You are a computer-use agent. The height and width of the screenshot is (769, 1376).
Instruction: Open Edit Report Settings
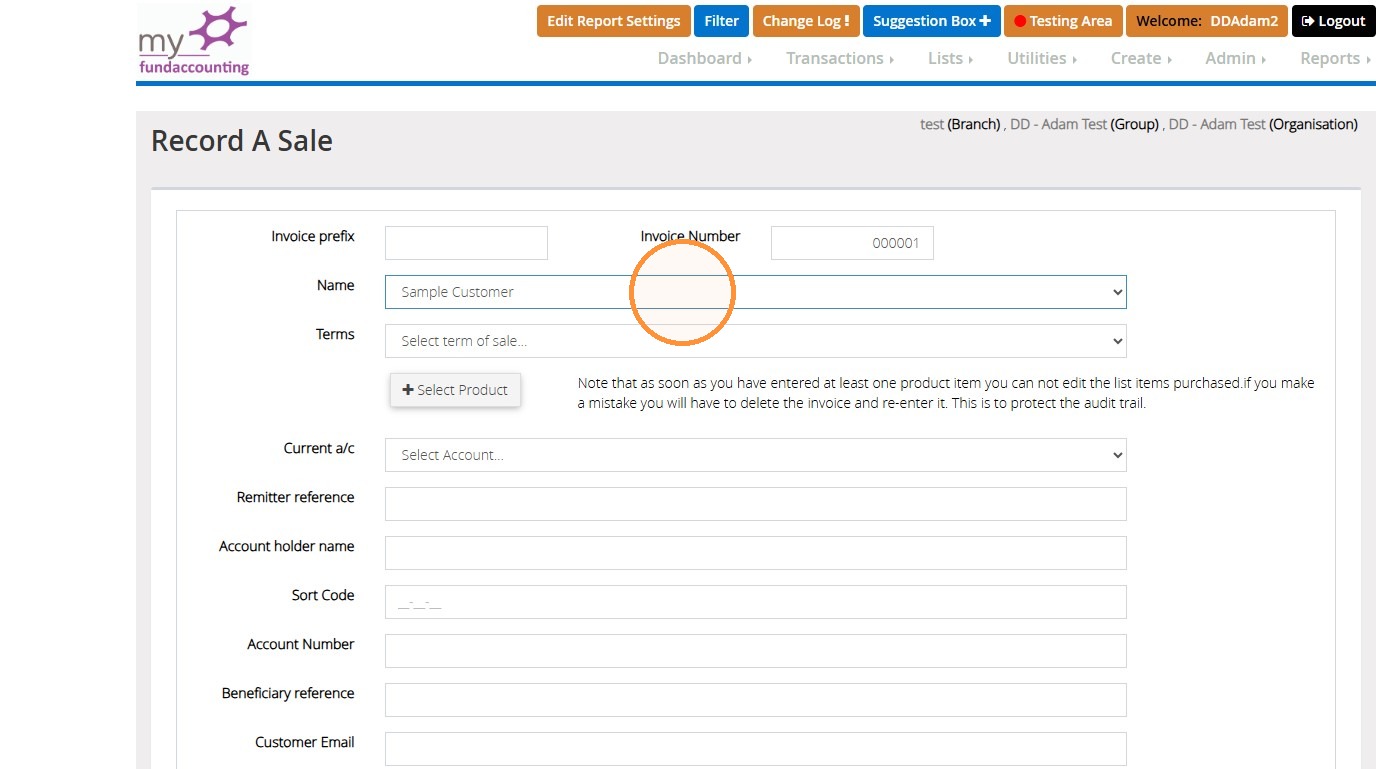(x=614, y=21)
